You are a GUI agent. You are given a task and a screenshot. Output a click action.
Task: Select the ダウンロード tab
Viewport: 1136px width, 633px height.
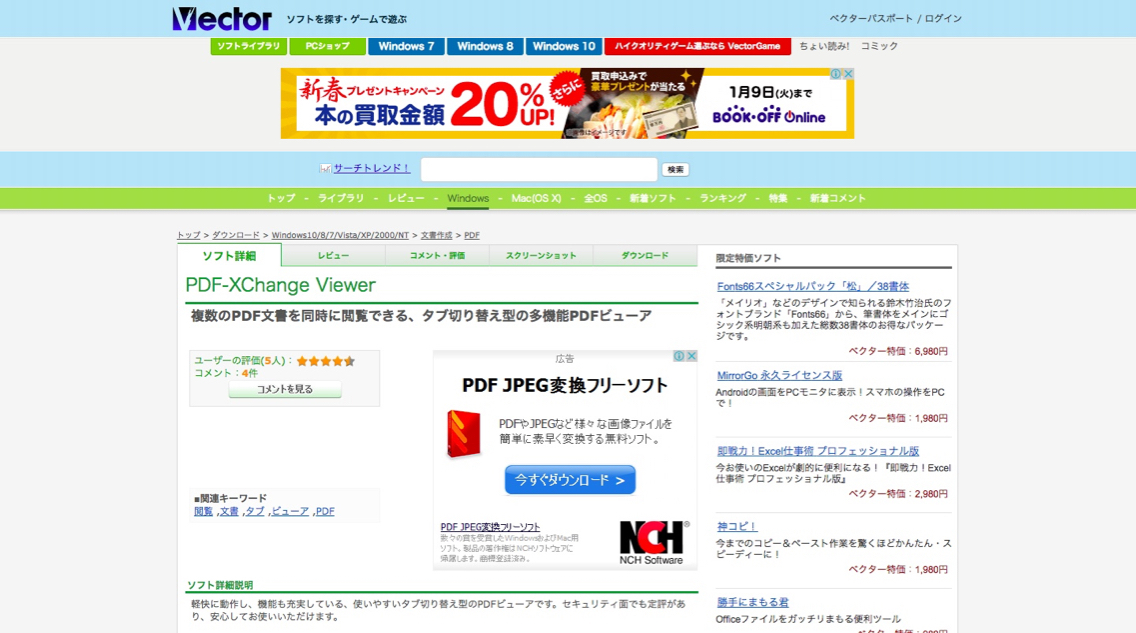(x=645, y=256)
